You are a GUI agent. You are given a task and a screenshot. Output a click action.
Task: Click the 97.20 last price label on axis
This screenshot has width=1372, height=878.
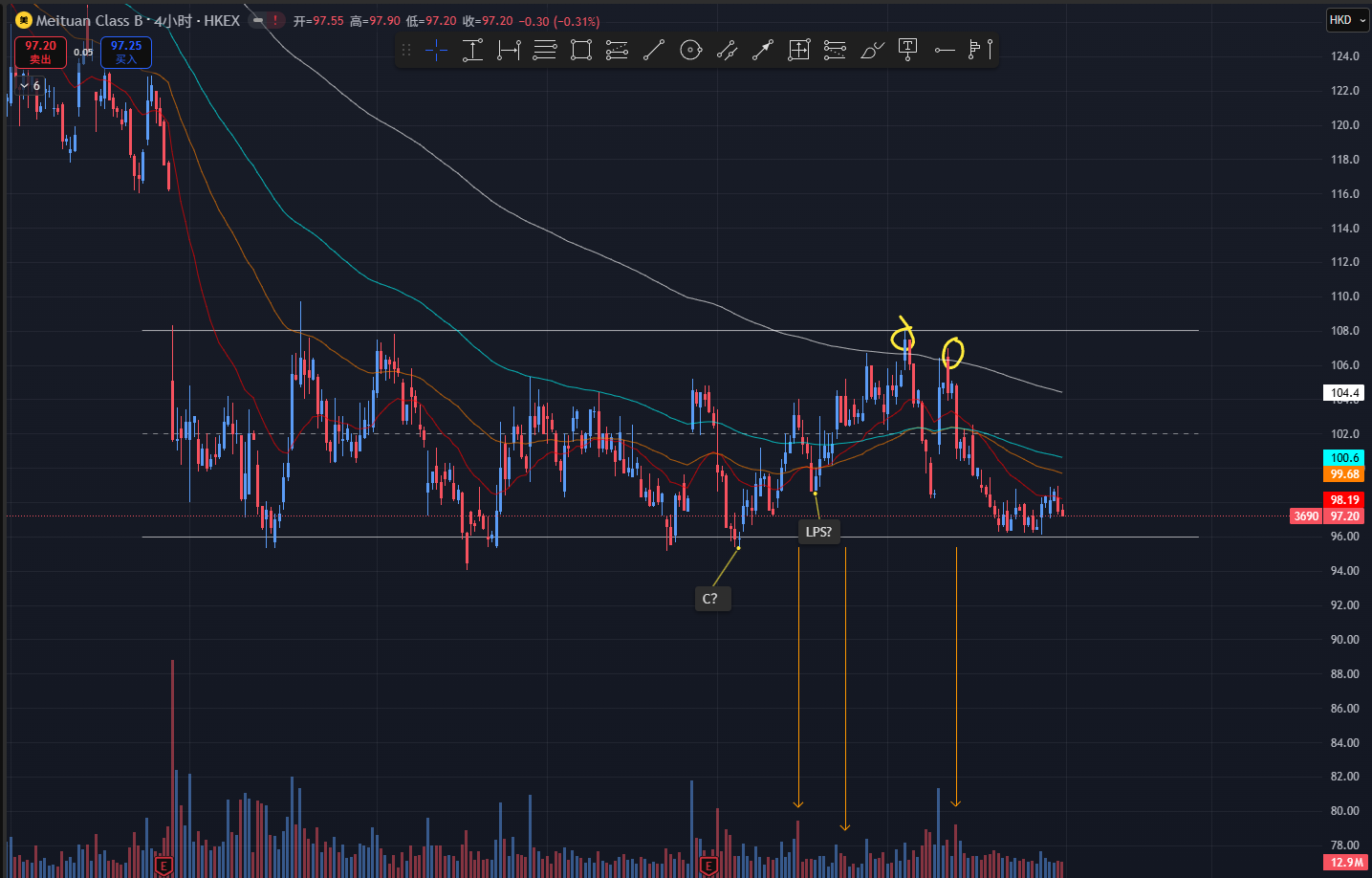coord(1345,516)
